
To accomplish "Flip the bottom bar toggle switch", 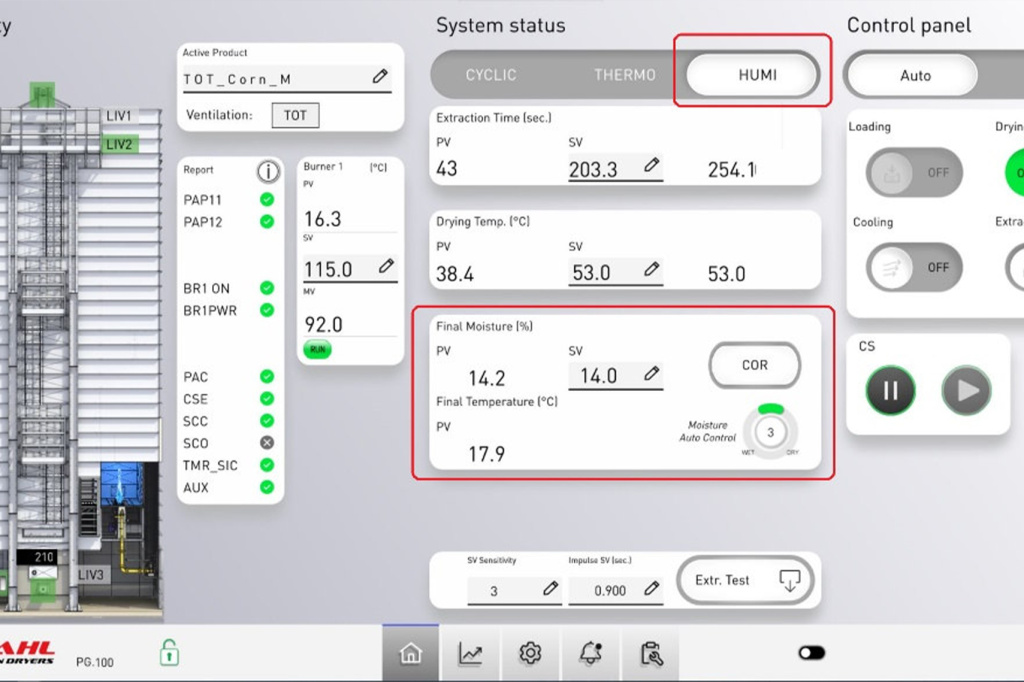I will point(811,653).
